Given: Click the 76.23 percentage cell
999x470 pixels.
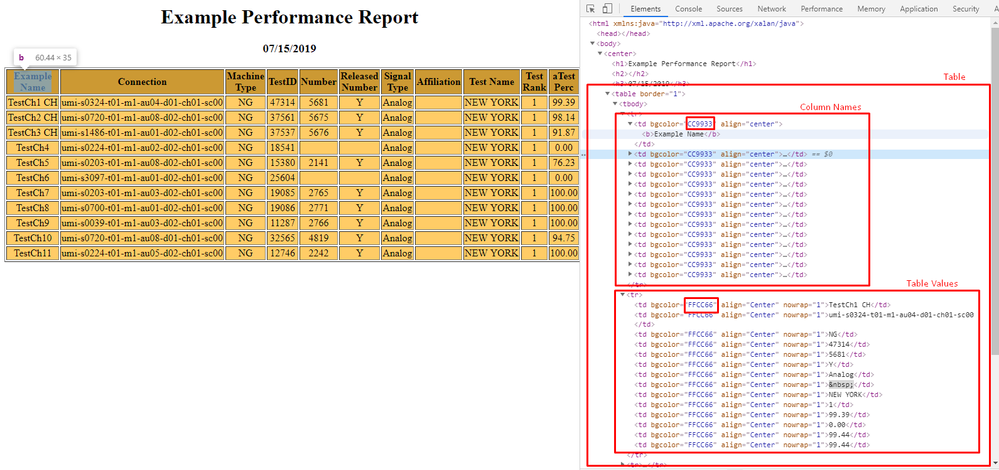Looking at the screenshot, I should pos(564,162).
